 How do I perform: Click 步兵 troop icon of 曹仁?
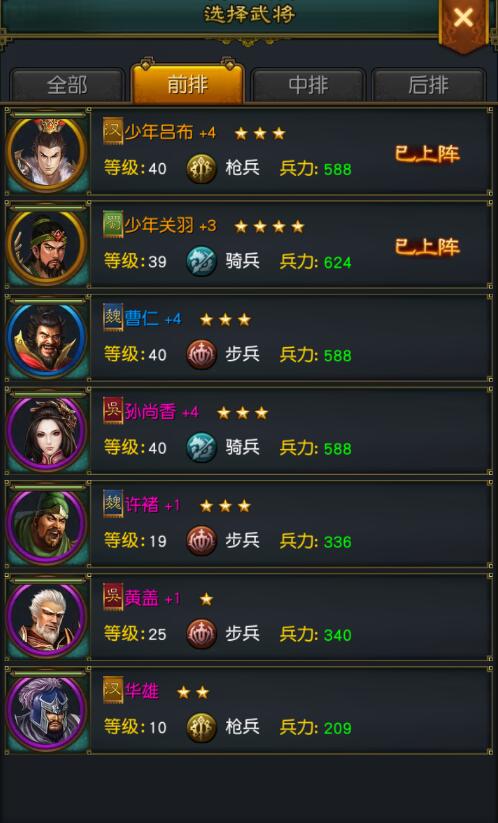tap(202, 355)
